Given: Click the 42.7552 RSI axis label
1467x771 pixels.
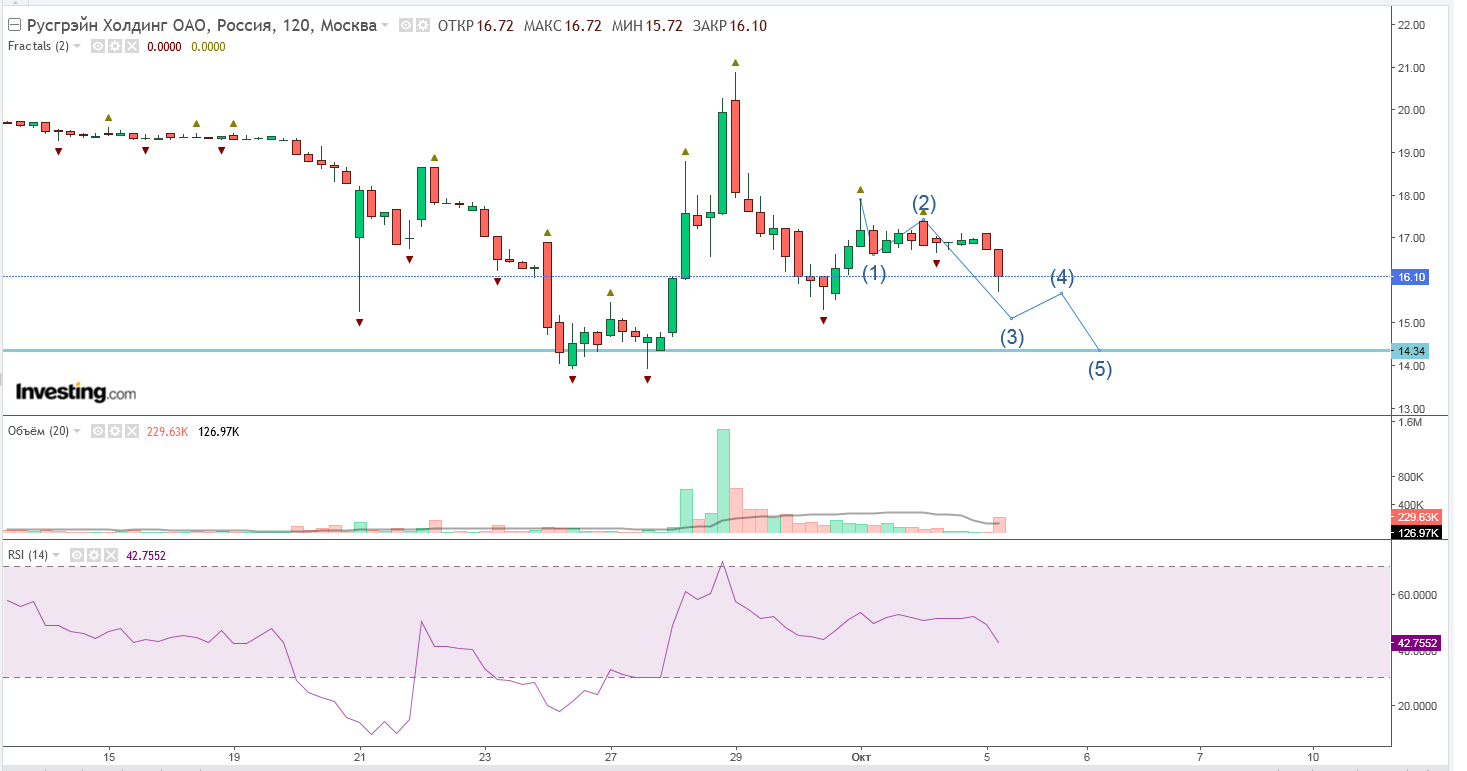Looking at the screenshot, I should pos(1417,644).
